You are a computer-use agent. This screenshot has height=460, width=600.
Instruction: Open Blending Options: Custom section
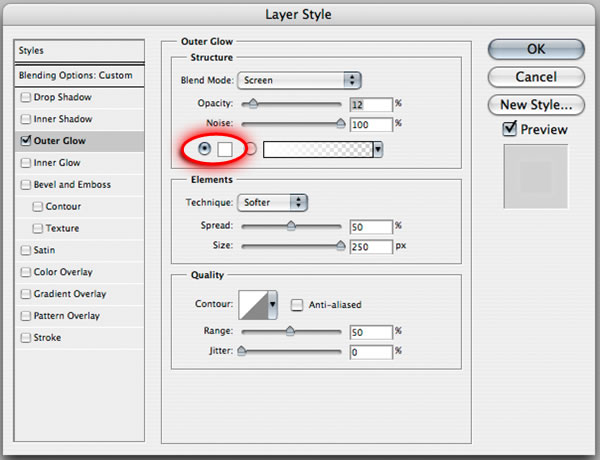tap(75, 75)
